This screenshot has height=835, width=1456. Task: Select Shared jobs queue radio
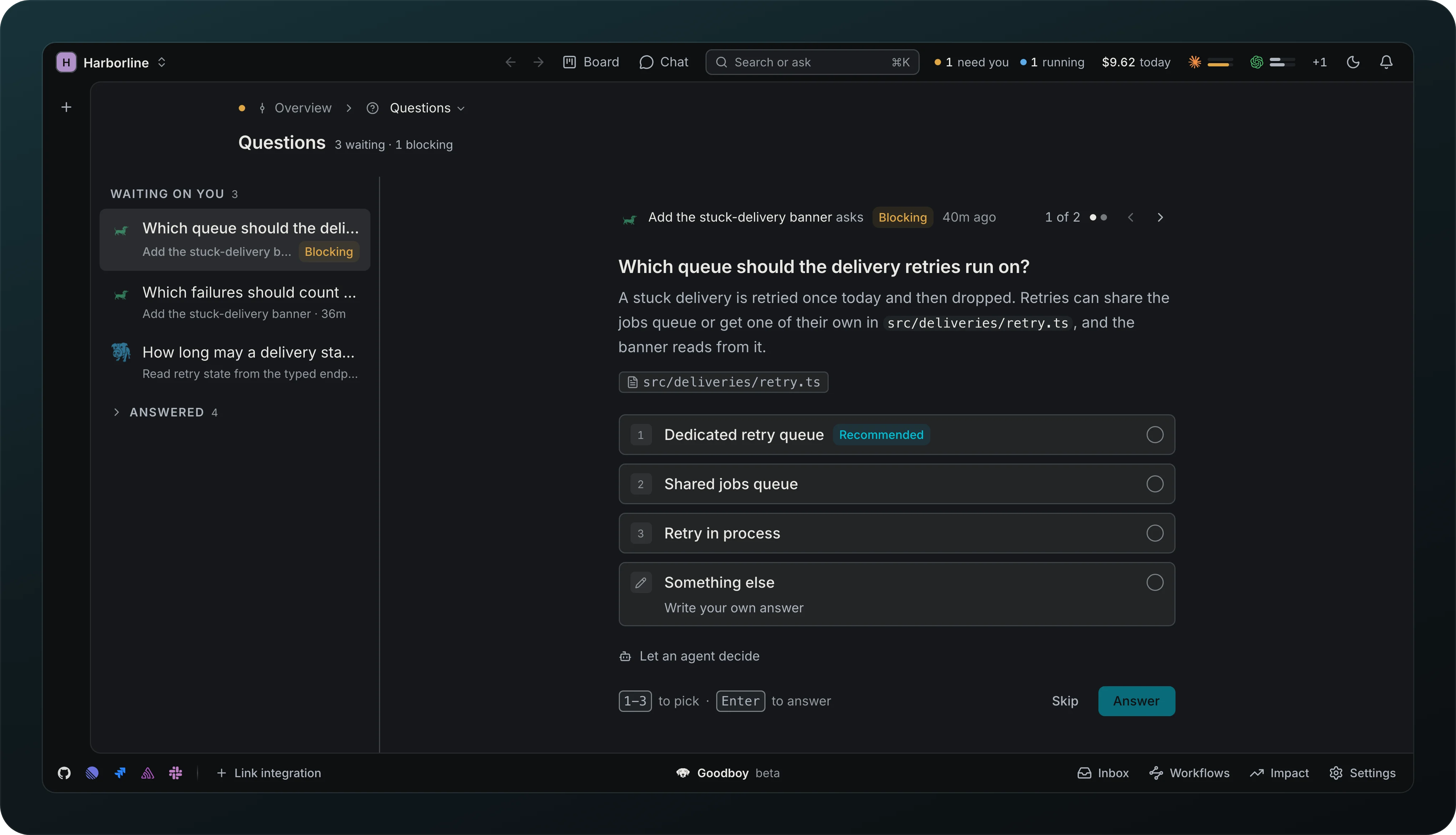point(1155,484)
